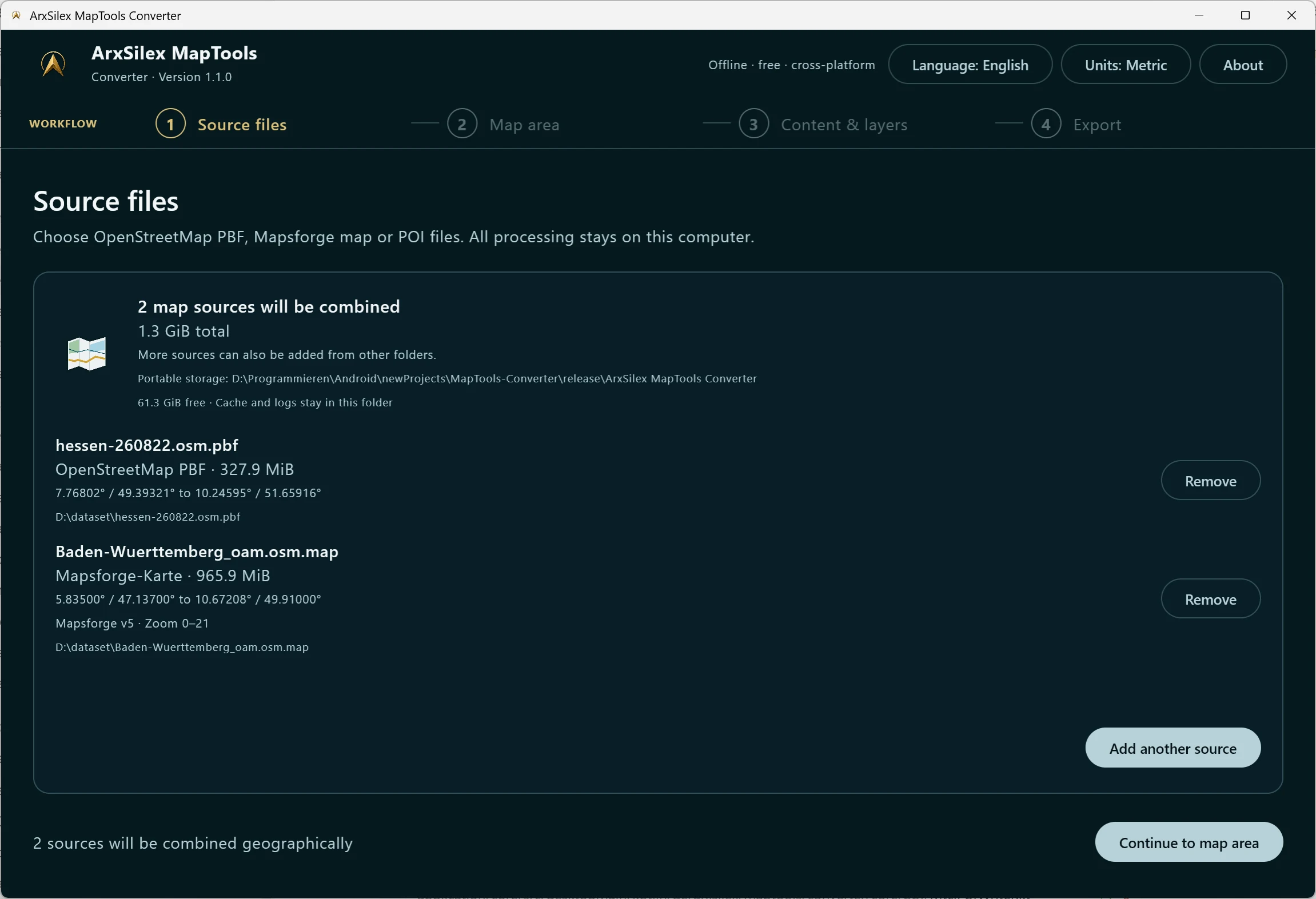1316x899 pixels.
Task: Click "1.3 GiB total" text
Action: pos(184,331)
